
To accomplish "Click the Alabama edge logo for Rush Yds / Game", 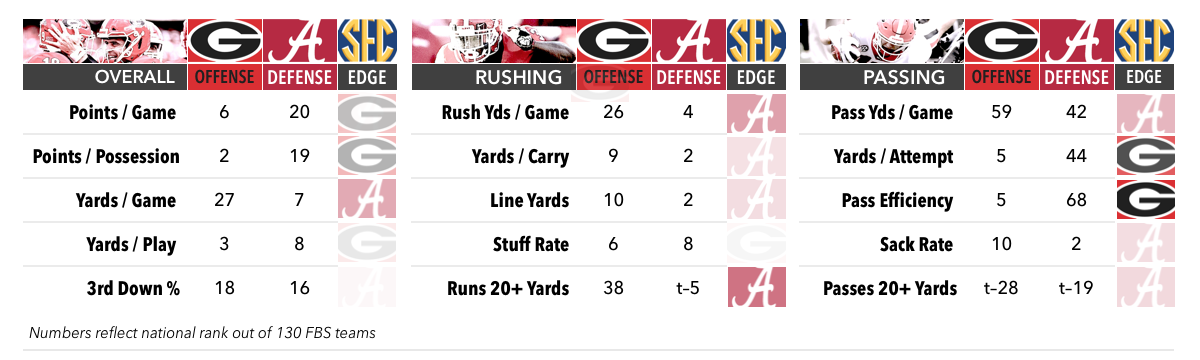I will click(x=756, y=113).
